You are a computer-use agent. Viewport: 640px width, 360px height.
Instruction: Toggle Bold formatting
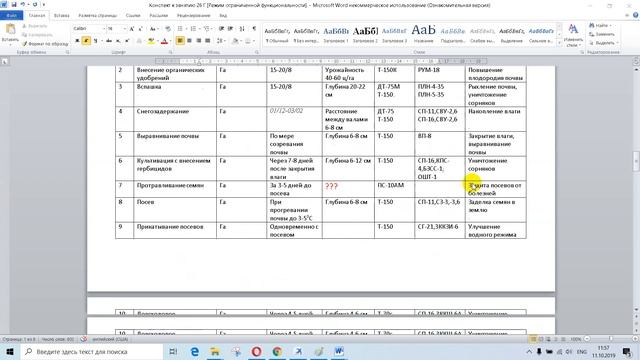click(77, 41)
